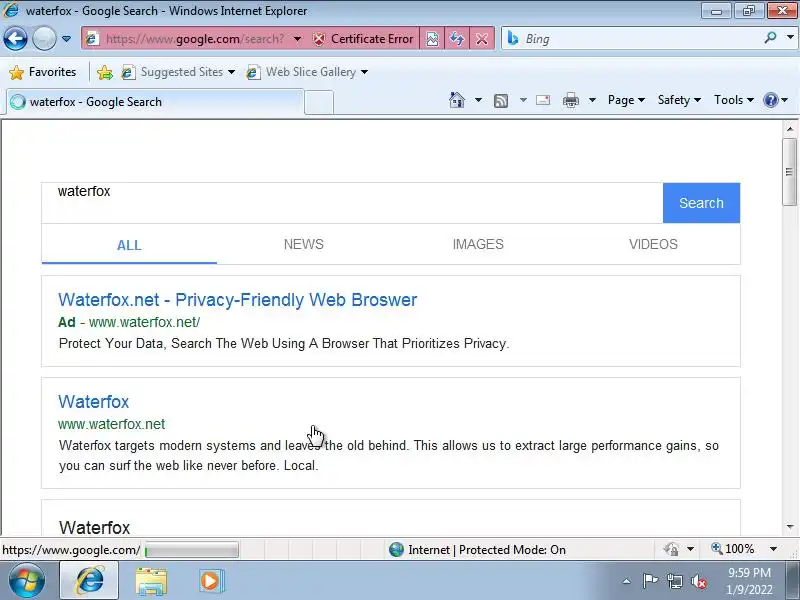
Task: Open the Waterfox organic result title
Action: point(94,402)
